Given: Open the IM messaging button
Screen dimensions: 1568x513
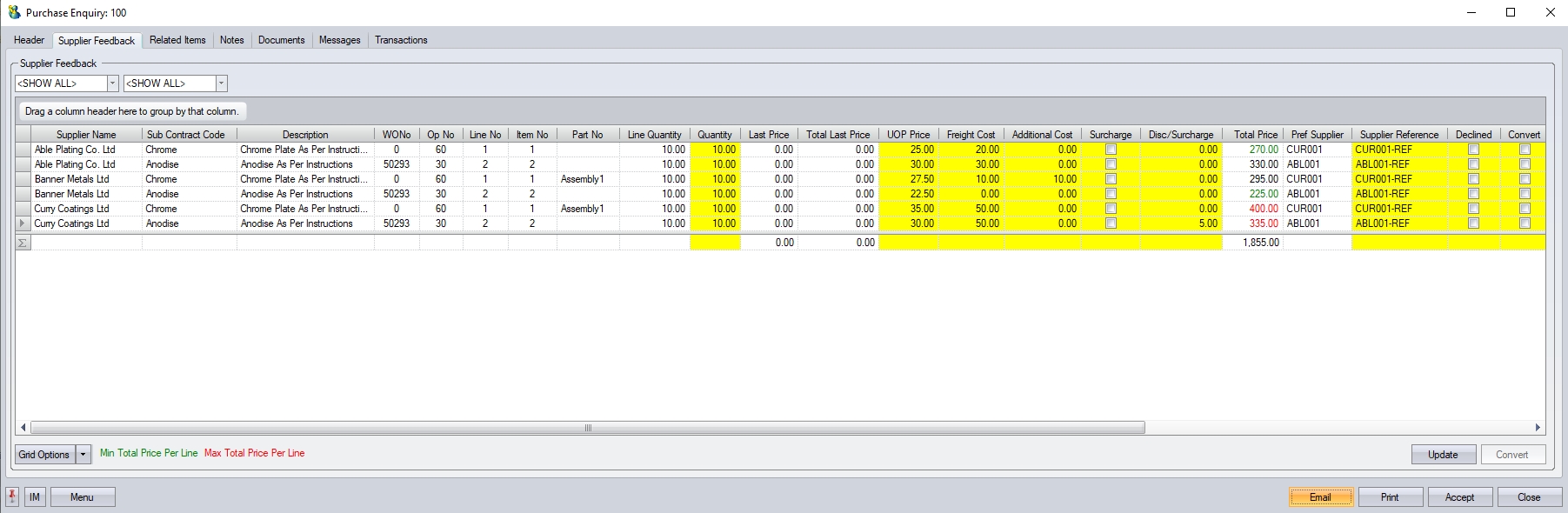Looking at the screenshot, I should (x=35, y=496).
